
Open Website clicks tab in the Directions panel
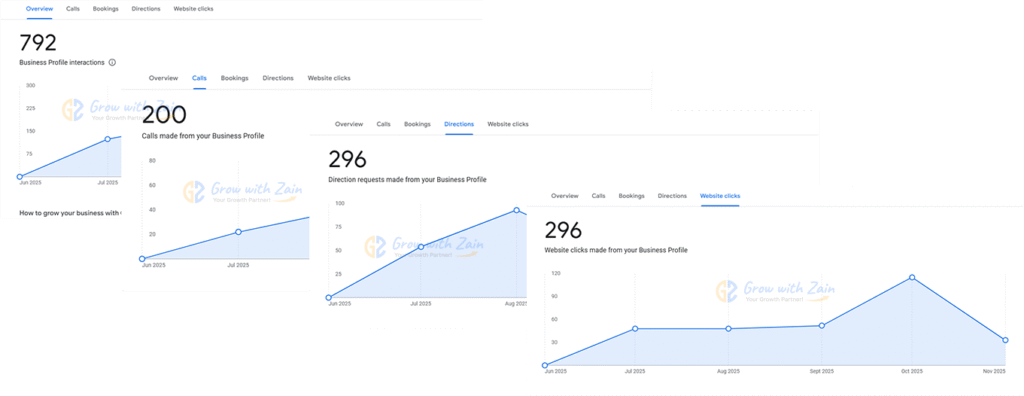tap(508, 124)
